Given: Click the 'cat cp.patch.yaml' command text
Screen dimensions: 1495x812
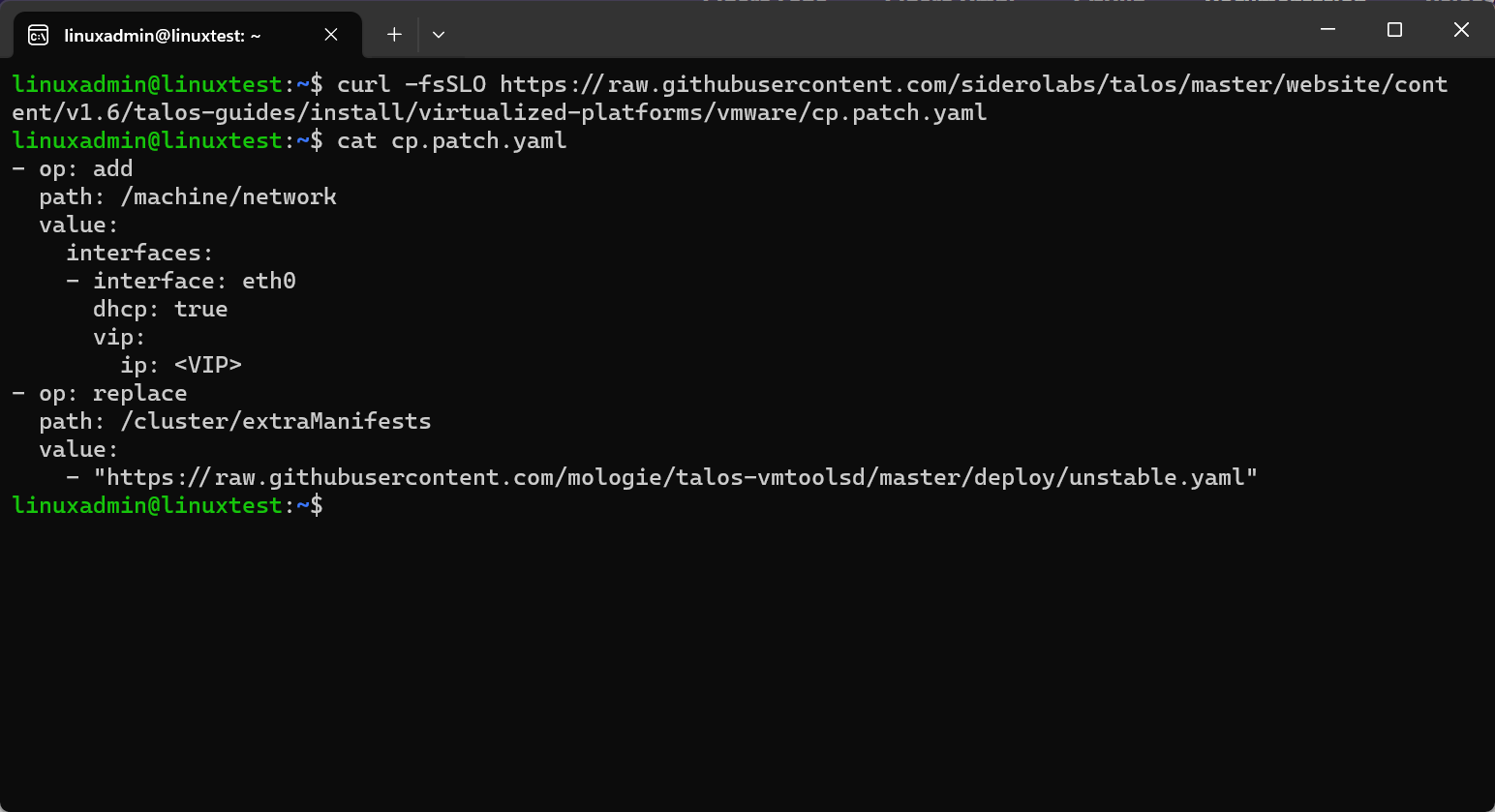Looking at the screenshot, I should point(451,141).
